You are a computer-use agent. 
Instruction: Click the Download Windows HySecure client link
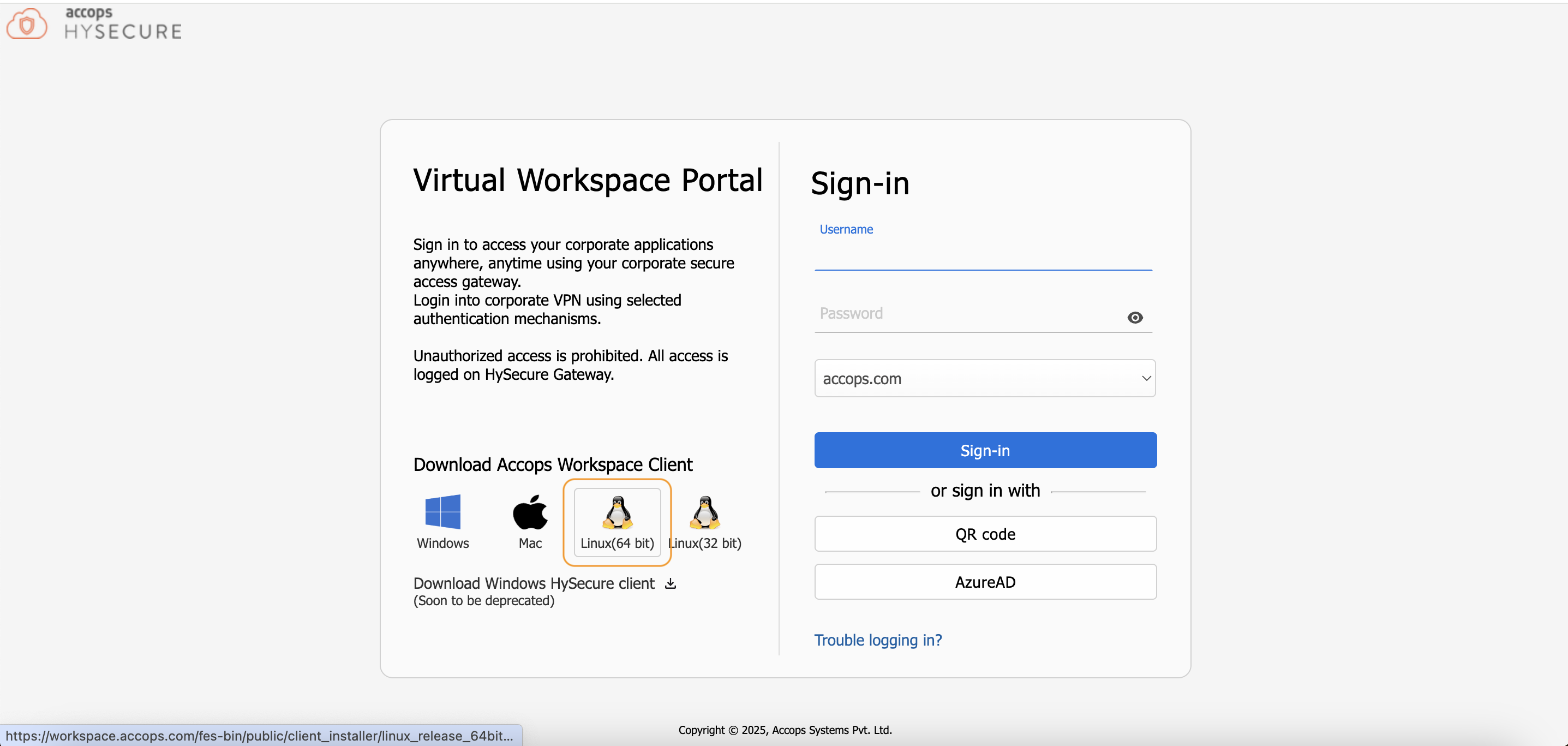pyautogui.click(x=533, y=583)
